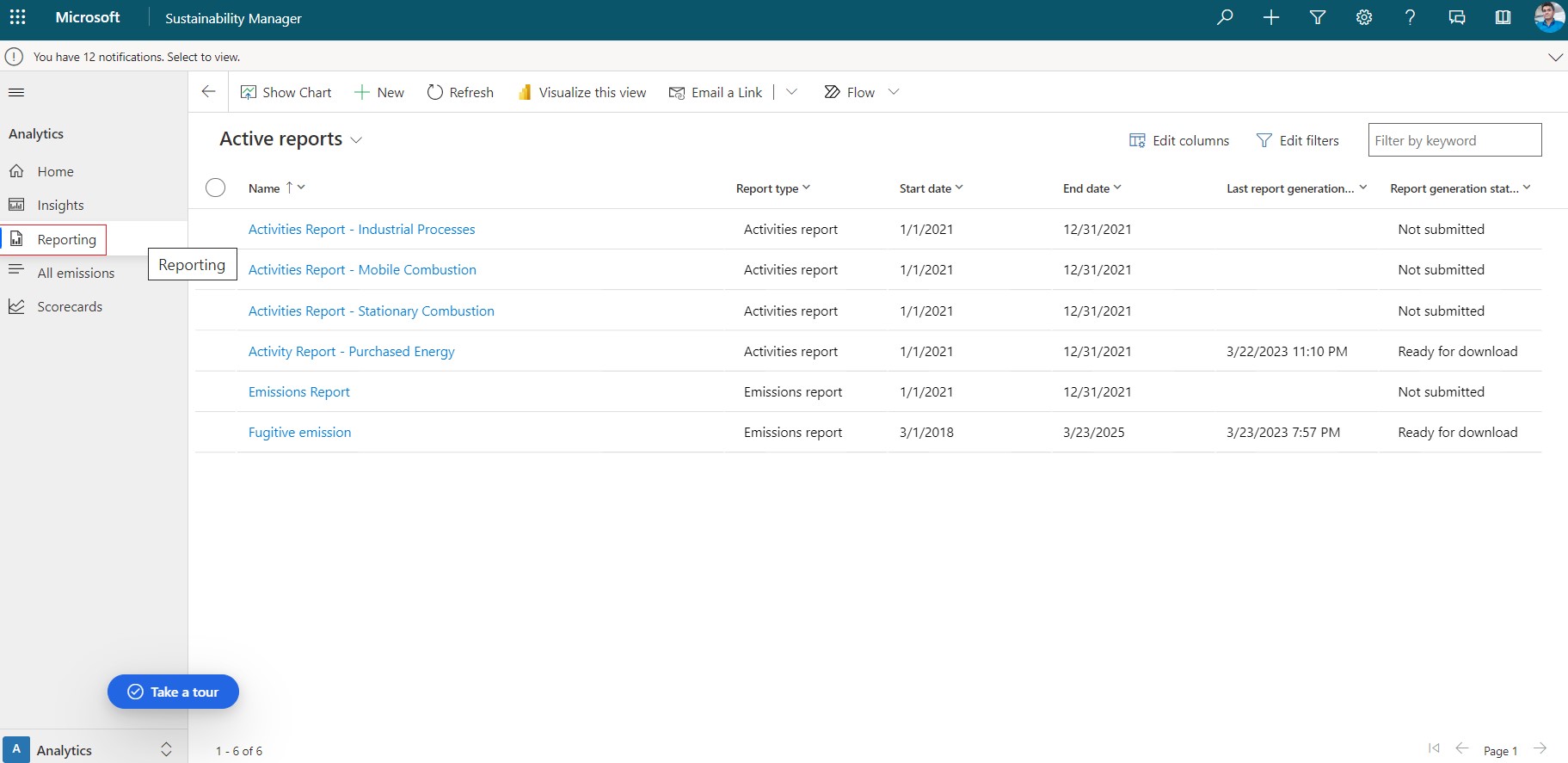The width and height of the screenshot is (1568, 763).
Task: Click Edit columns button
Action: point(1178,140)
